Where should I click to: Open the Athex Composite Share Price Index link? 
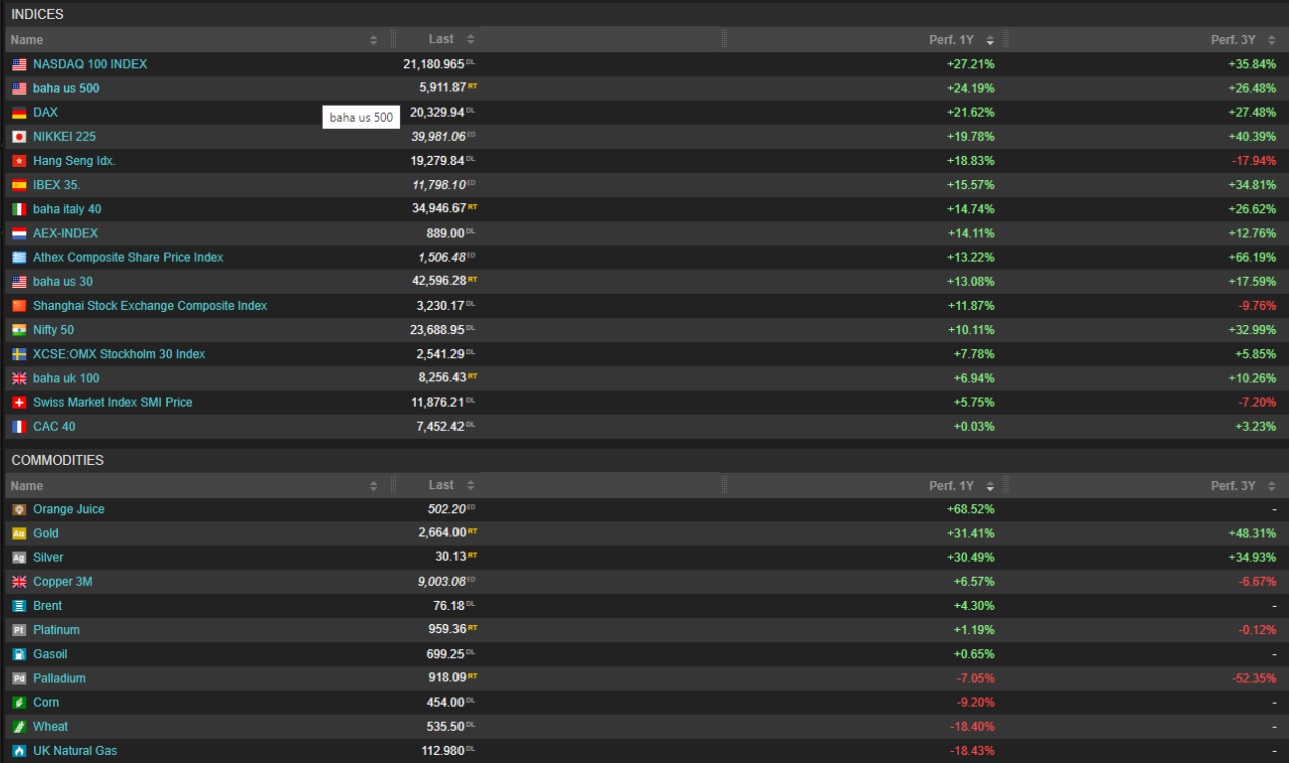pos(128,257)
